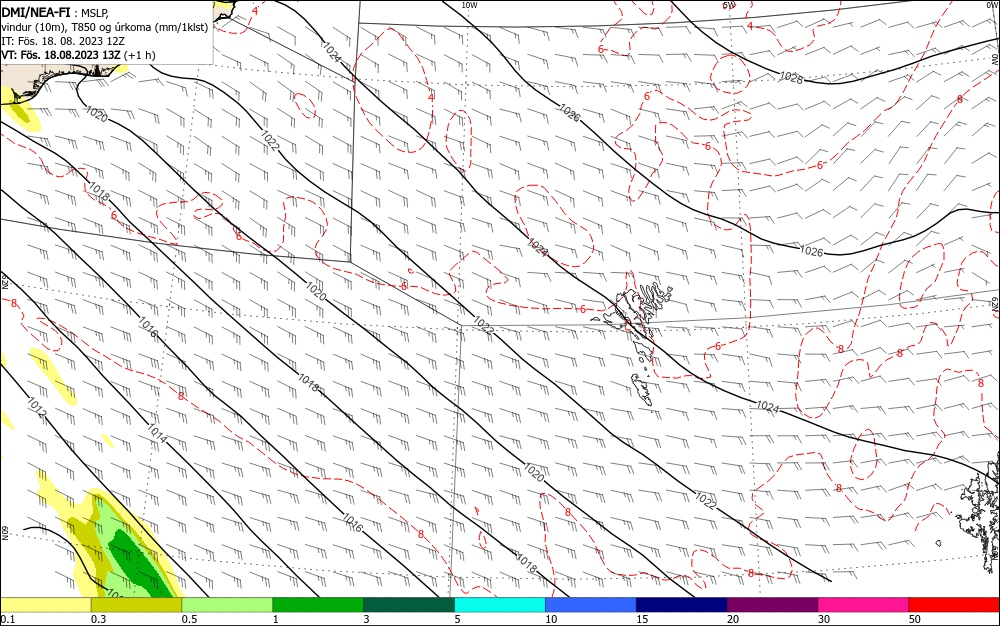Click the '30' legend value label
This screenshot has height=626, width=1000.
tap(824, 619)
